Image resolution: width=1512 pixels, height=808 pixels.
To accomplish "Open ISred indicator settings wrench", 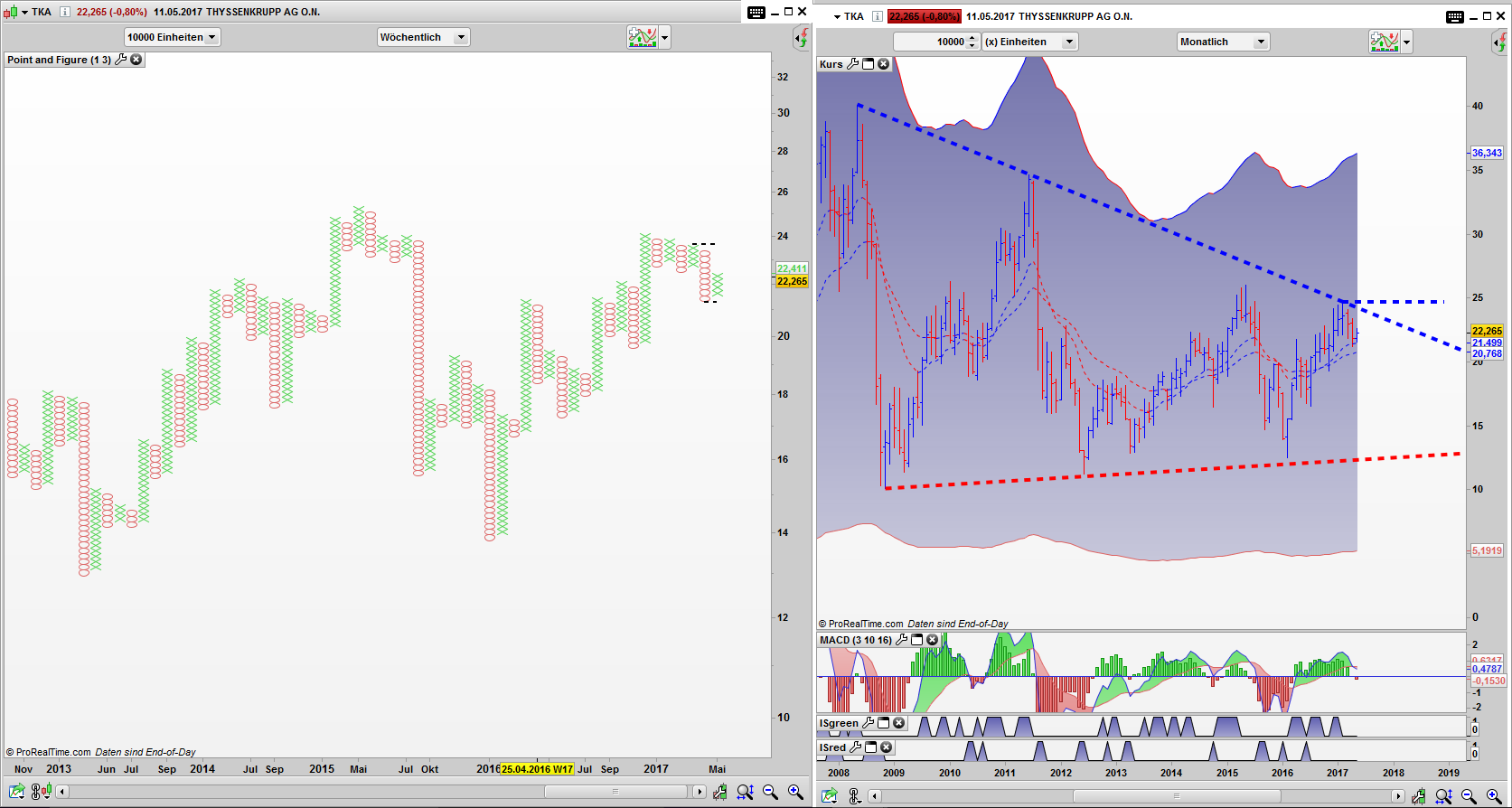I will (x=855, y=747).
